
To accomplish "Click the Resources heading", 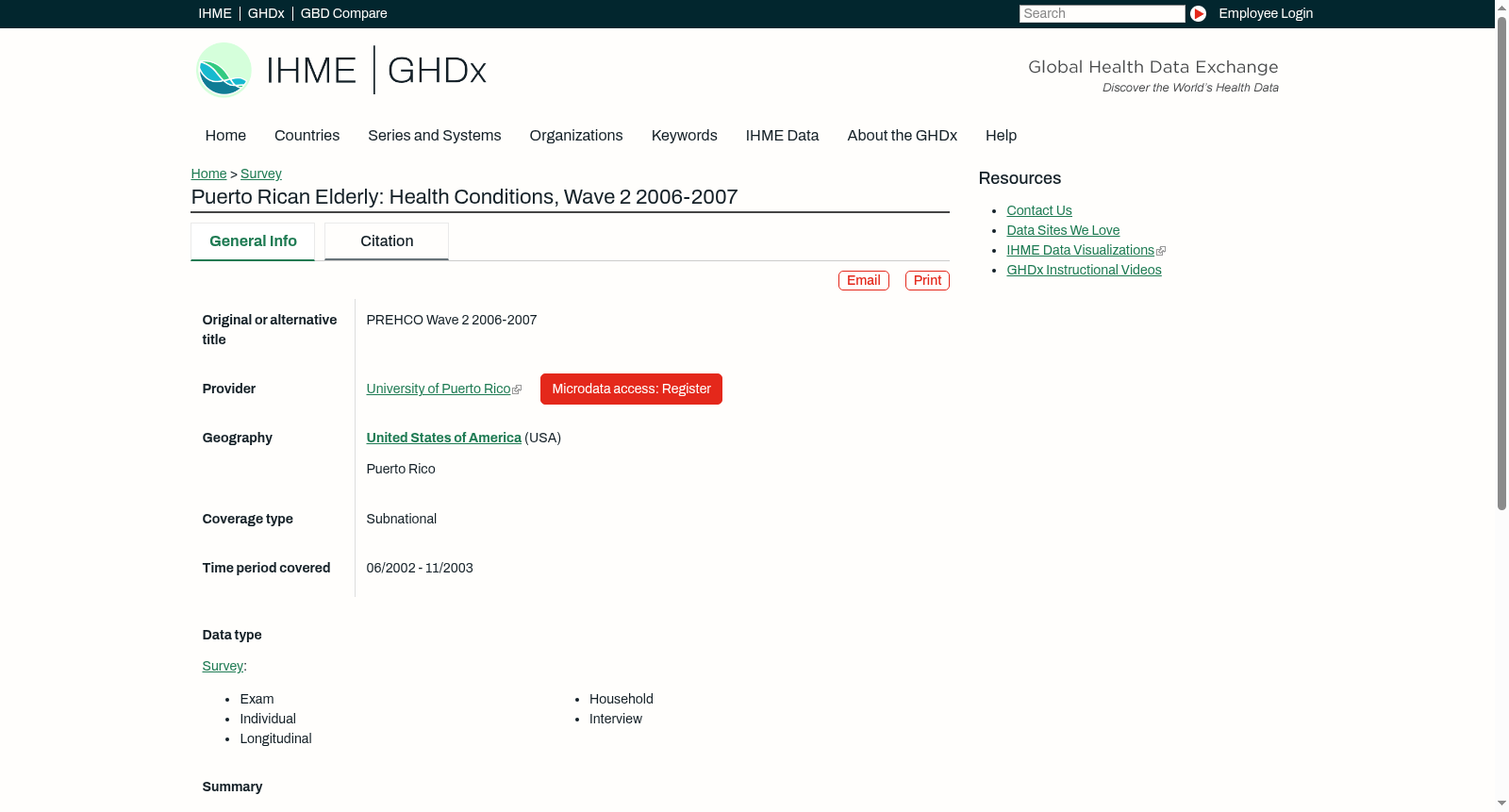I will tap(1020, 178).
